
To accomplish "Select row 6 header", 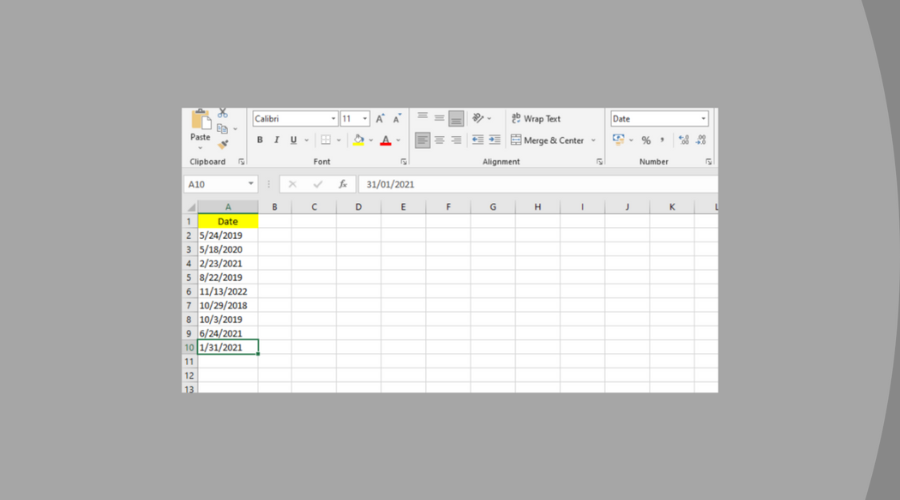I will (189, 292).
